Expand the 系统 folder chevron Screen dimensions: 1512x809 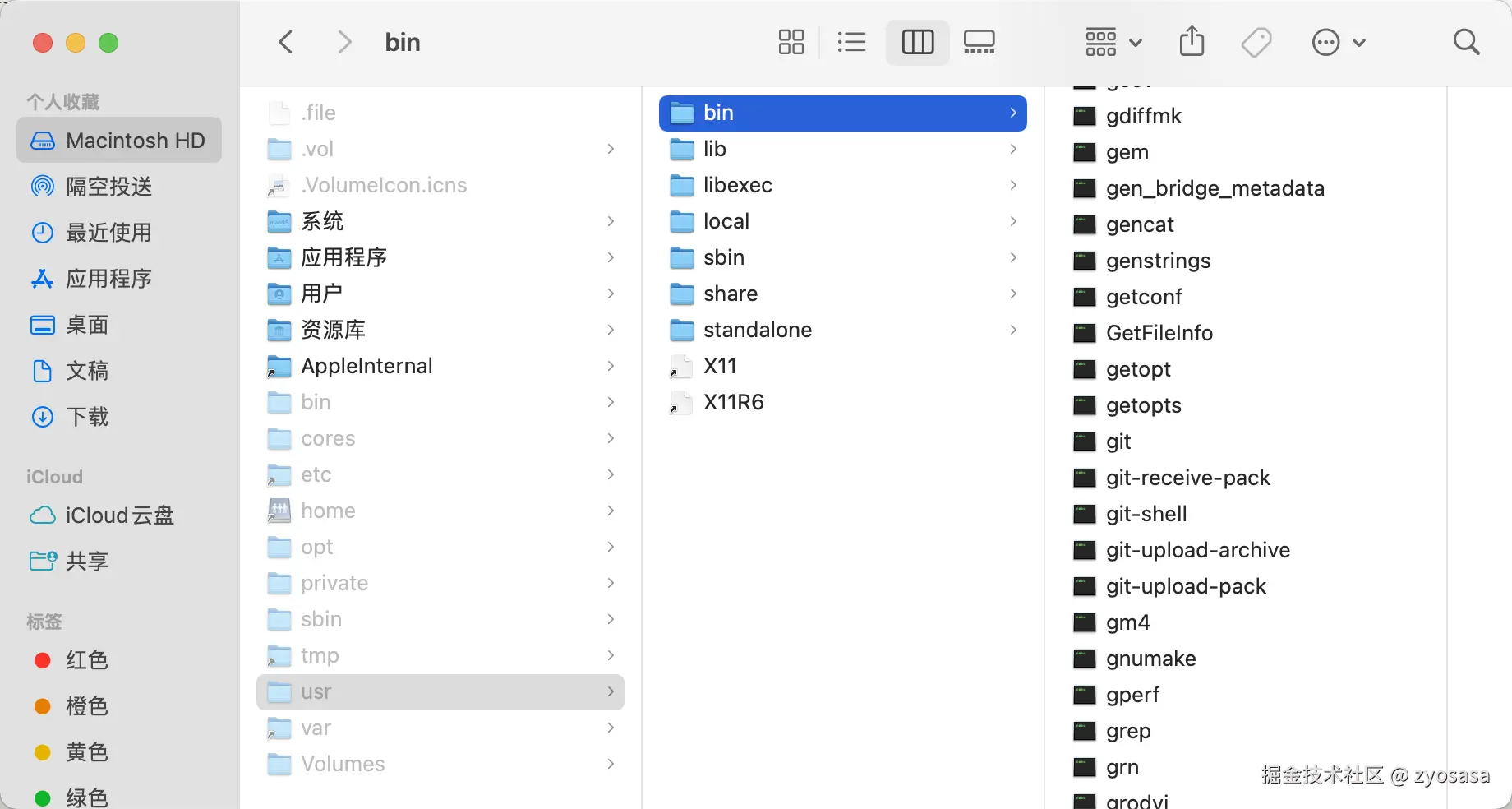click(610, 221)
